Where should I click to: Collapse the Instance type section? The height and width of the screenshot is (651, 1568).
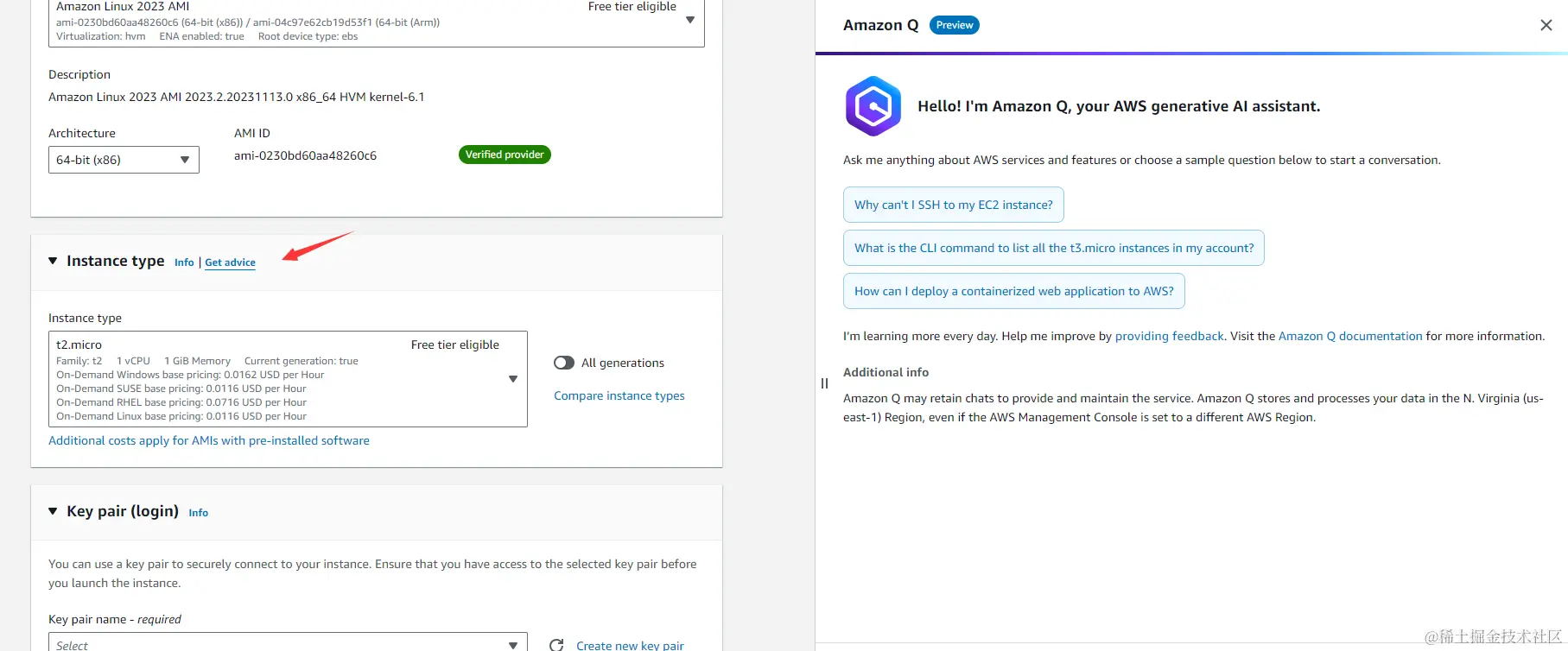(x=53, y=261)
